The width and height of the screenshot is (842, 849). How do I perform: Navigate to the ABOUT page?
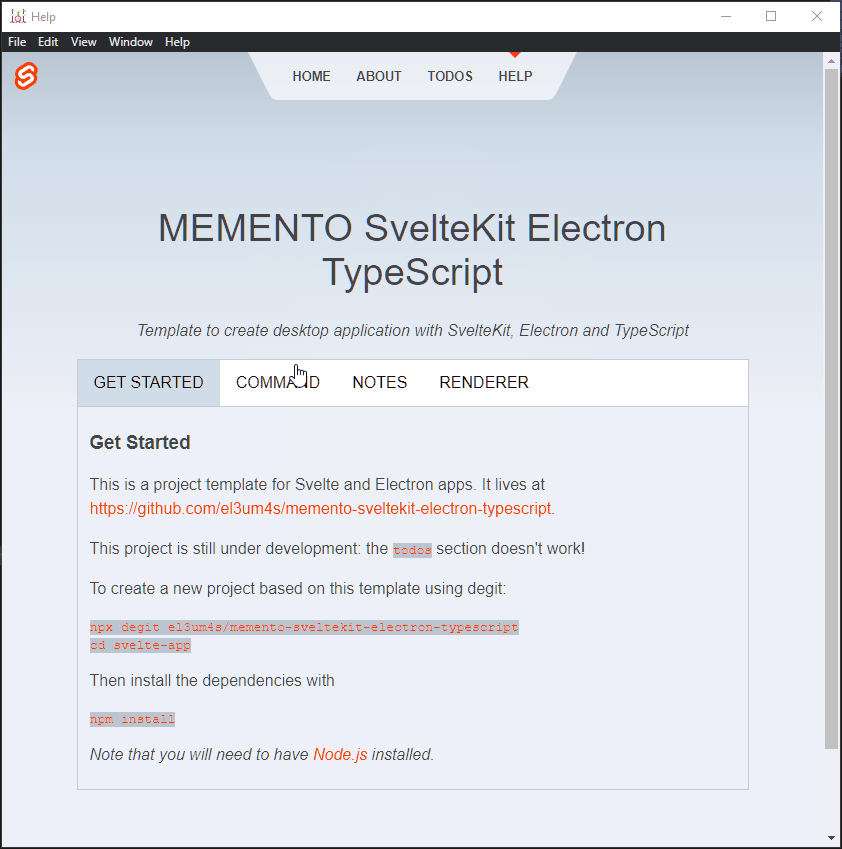[378, 76]
